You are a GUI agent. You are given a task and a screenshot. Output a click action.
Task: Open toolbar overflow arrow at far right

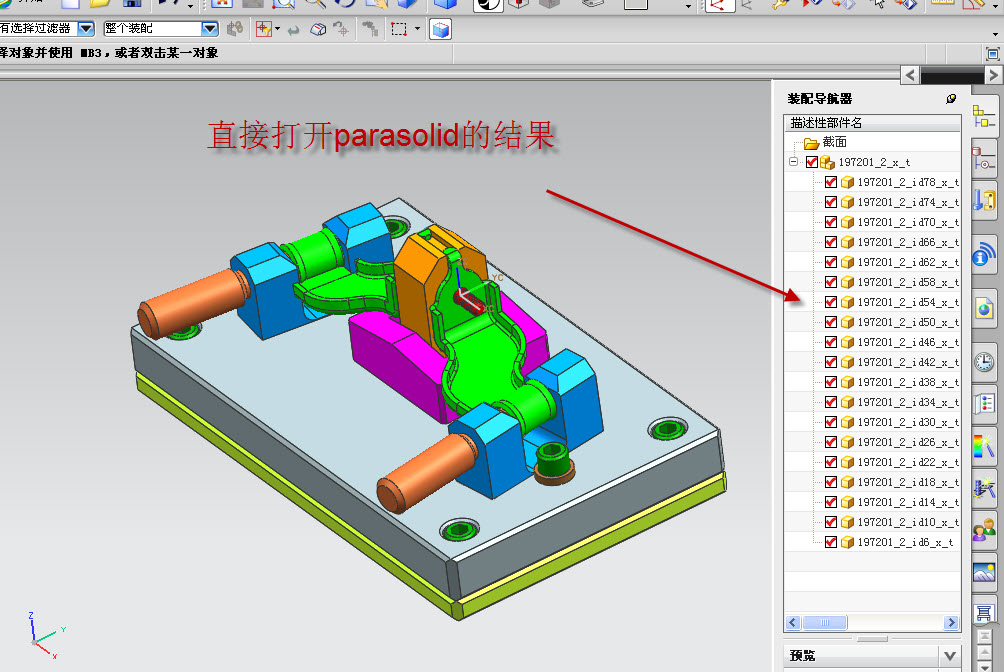click(x=995, y=34)
